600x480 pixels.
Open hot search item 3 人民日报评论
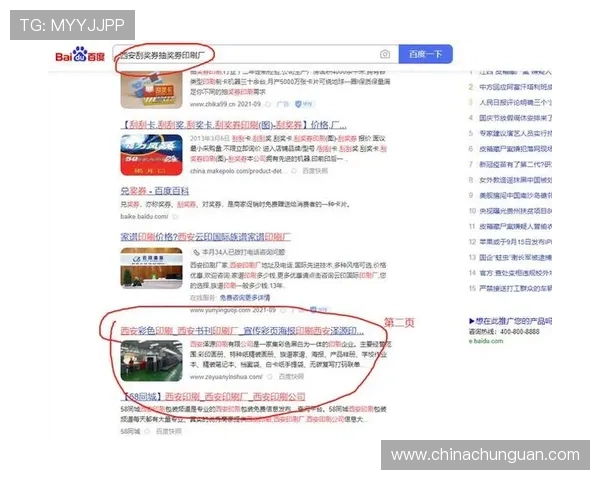coord(515,102)
